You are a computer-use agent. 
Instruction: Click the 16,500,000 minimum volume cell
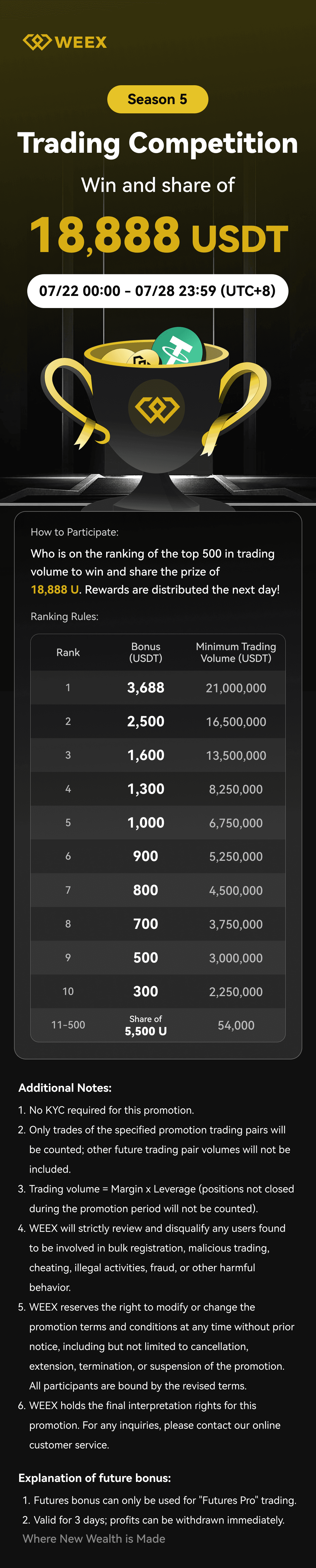point(236,722)
